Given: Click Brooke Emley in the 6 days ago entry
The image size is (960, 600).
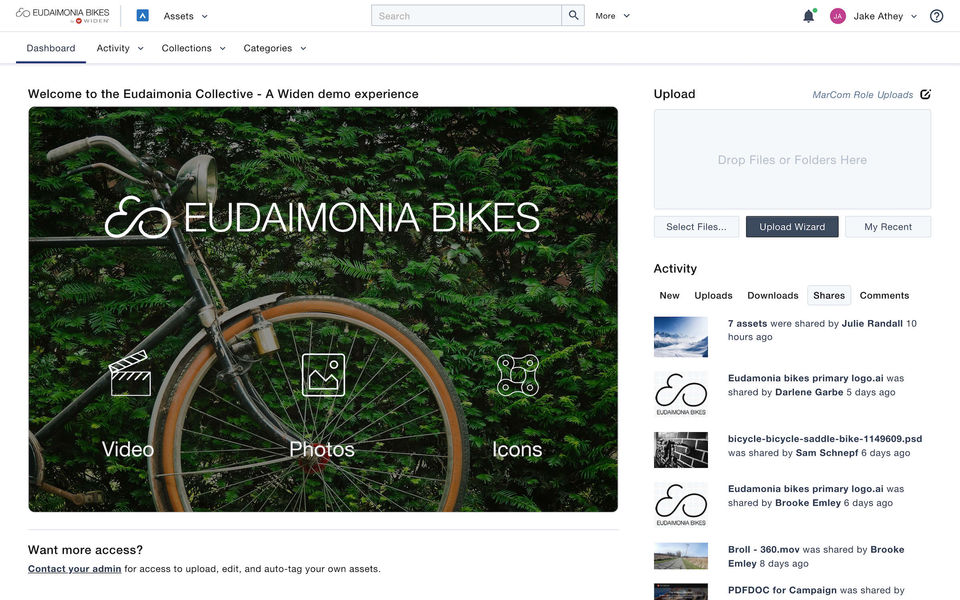Looking at the screenshot, I should pyautogui.click(x=808, y=503).
